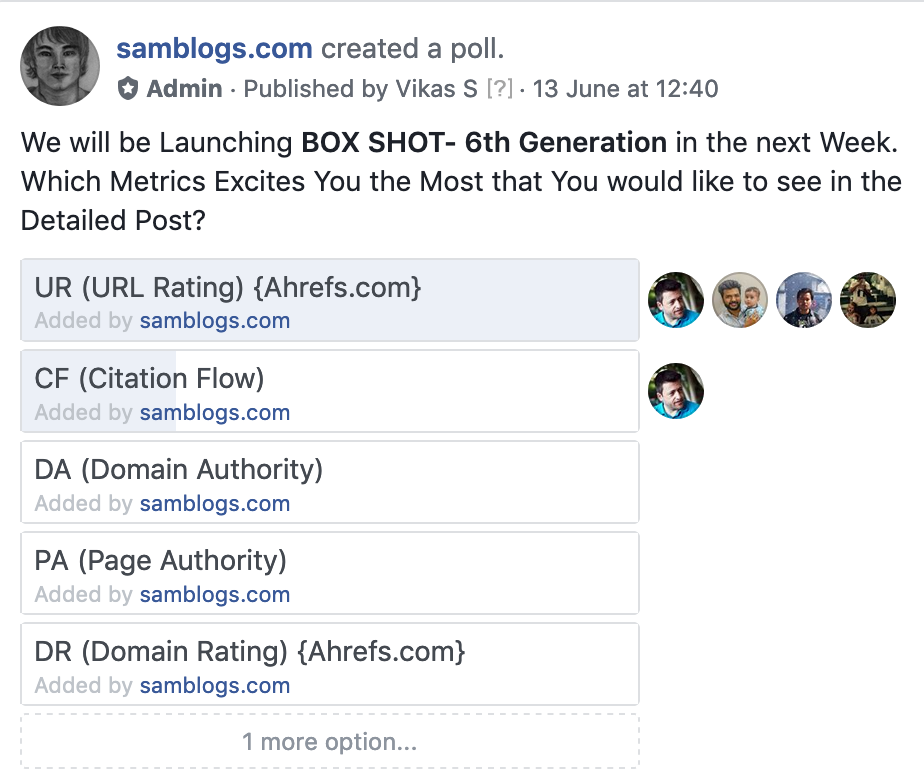
Task: Click samblogs.com link under DR option
Action: click(x=215, y=686)
